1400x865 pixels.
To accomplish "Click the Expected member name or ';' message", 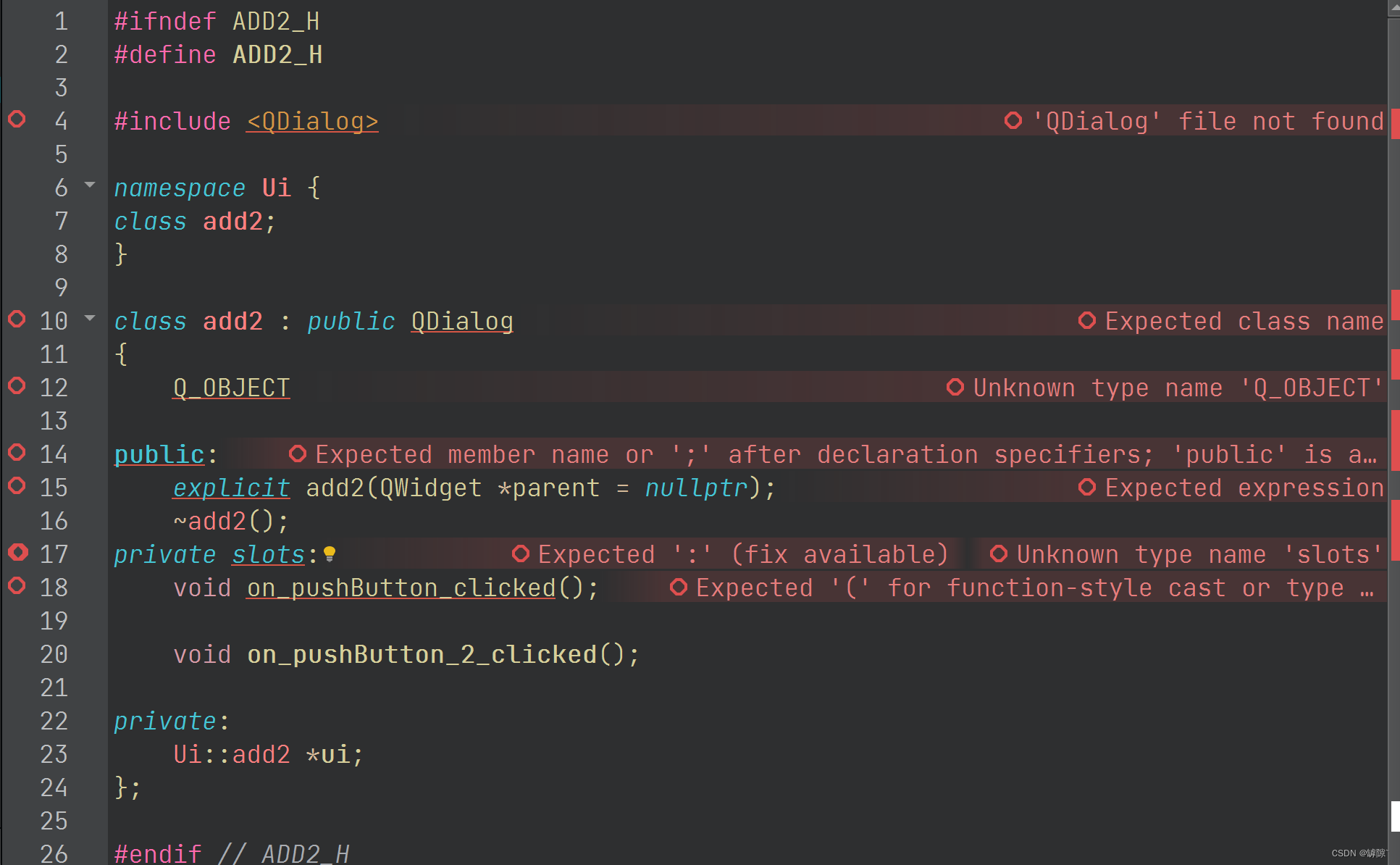I will 846,454.
